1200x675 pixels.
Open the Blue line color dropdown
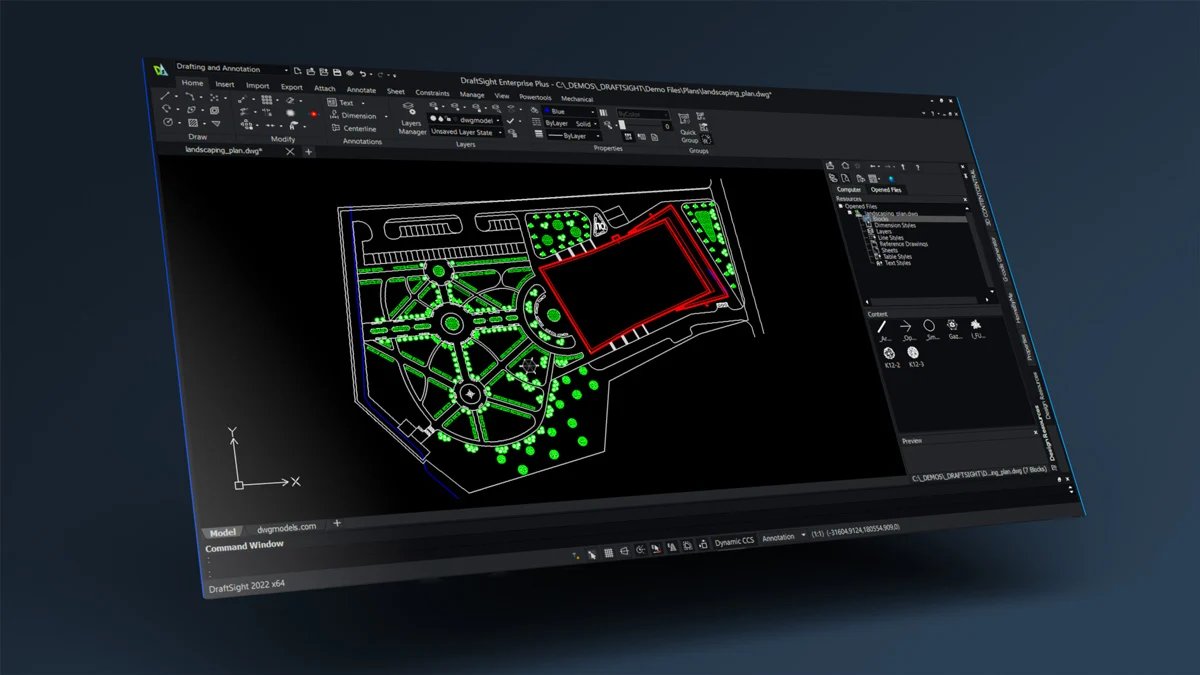click(569, 112)
